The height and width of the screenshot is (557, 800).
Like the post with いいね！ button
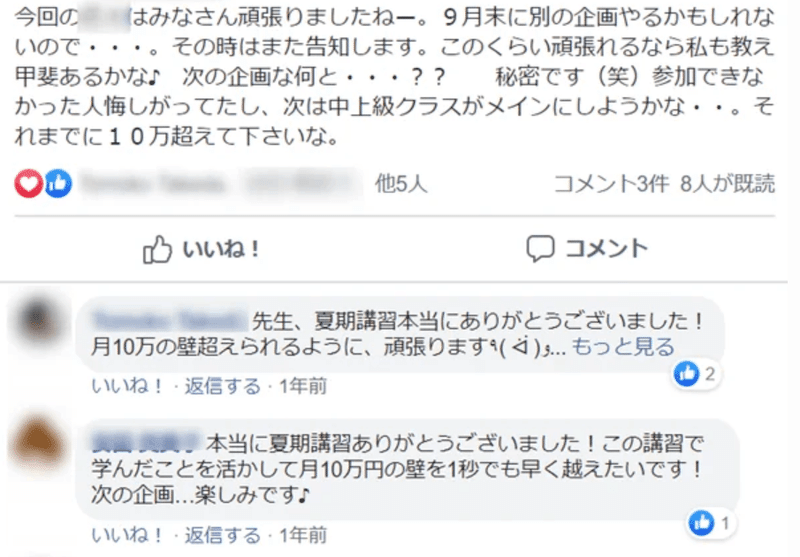[x=202, y=249]
